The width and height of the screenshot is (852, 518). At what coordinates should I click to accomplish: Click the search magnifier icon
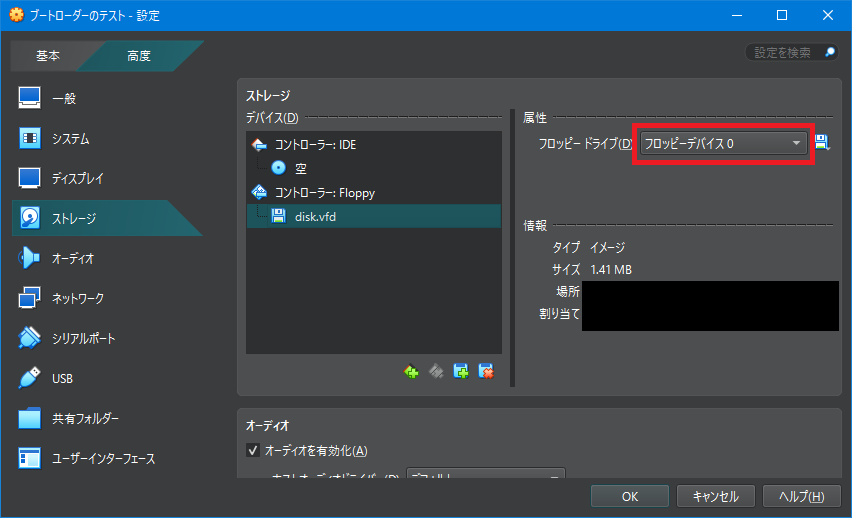coord(830,52)
